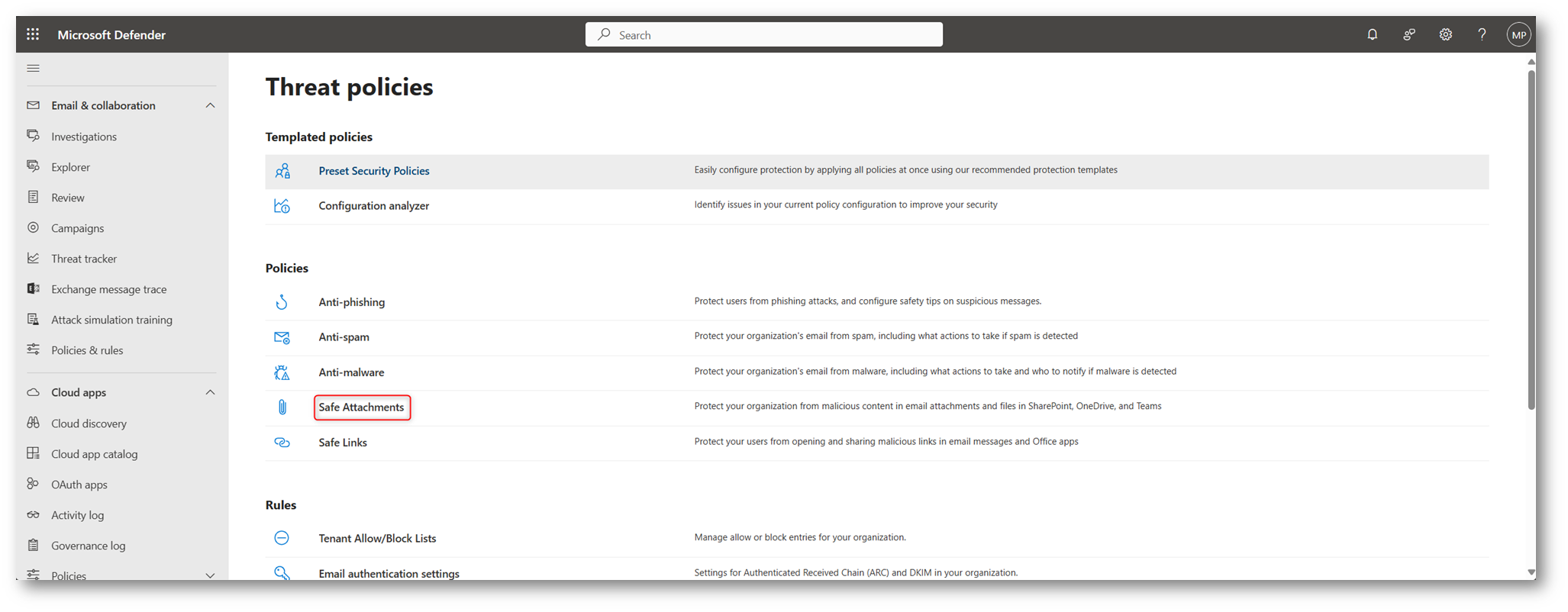Click the Email authentication settings icon
This screenshot has height=612, width=1568.
pos(282,573)
